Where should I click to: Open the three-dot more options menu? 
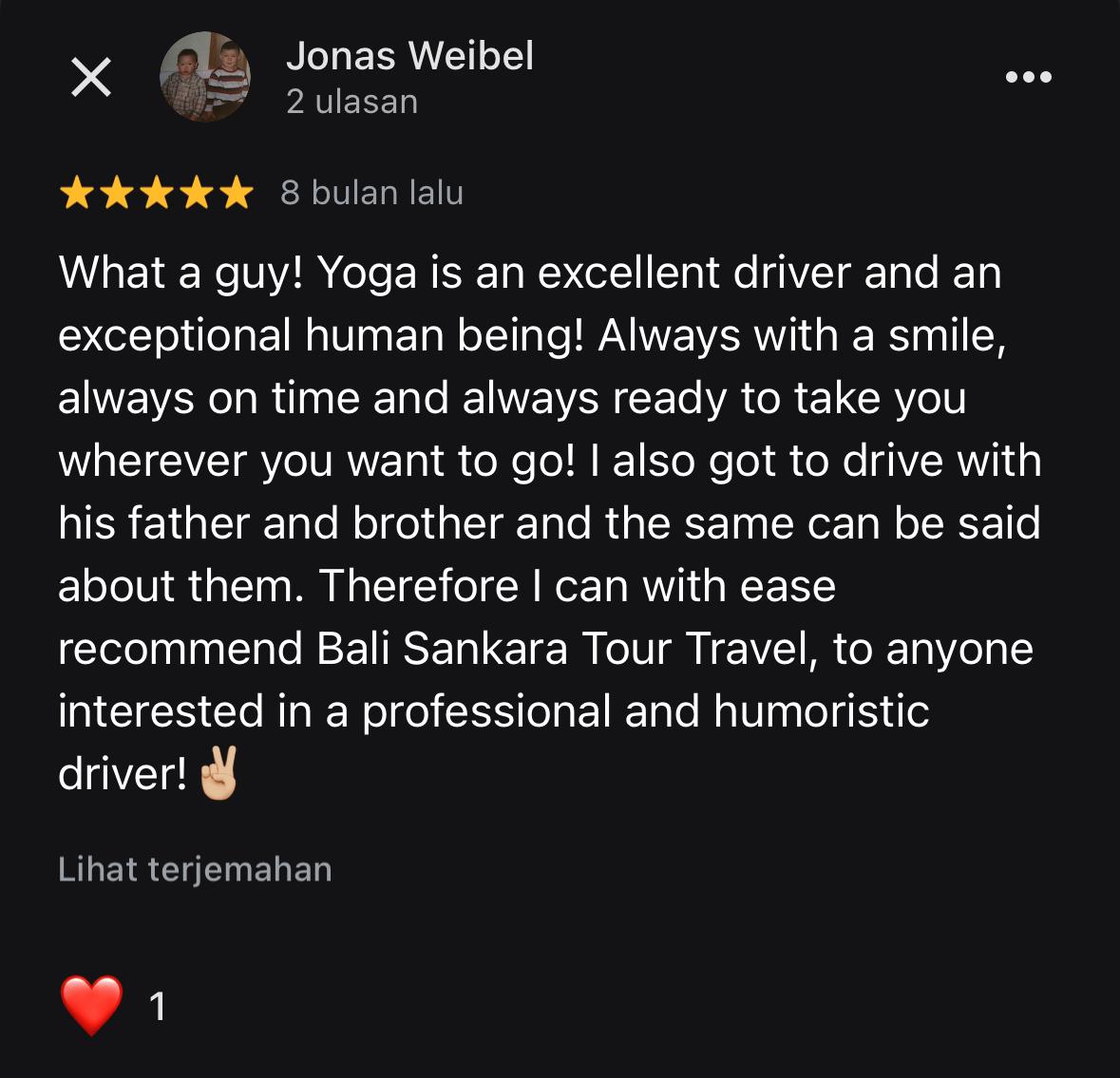click(1029, 76)
